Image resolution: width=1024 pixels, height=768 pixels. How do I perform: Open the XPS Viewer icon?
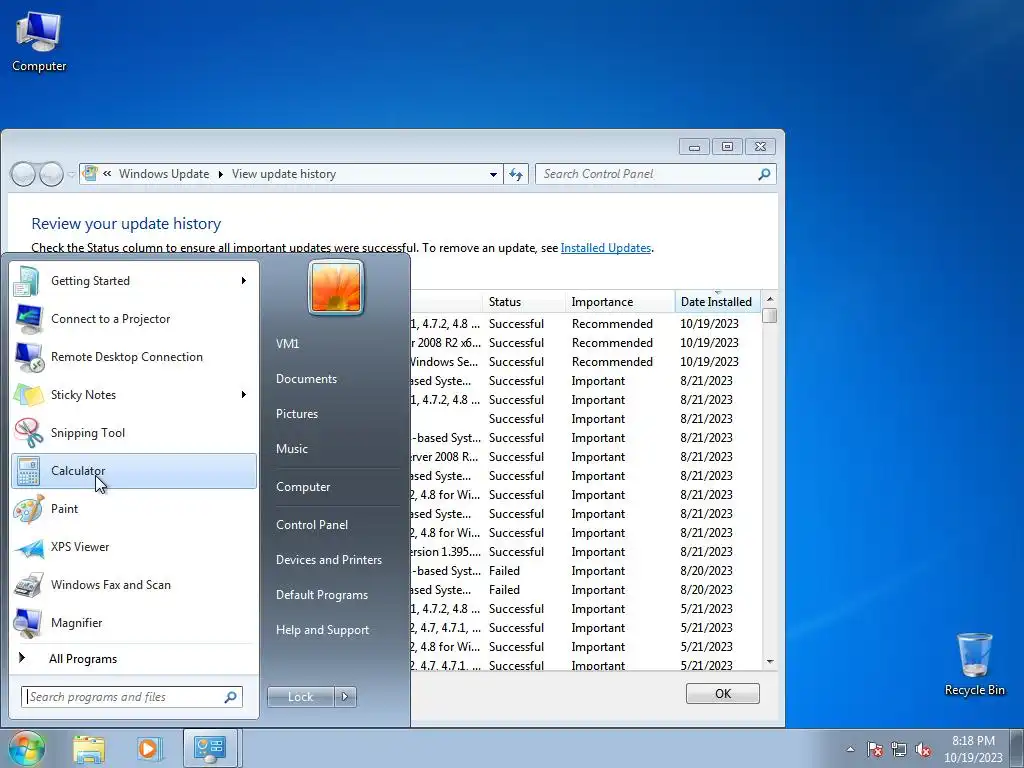(x=28, y=547)
